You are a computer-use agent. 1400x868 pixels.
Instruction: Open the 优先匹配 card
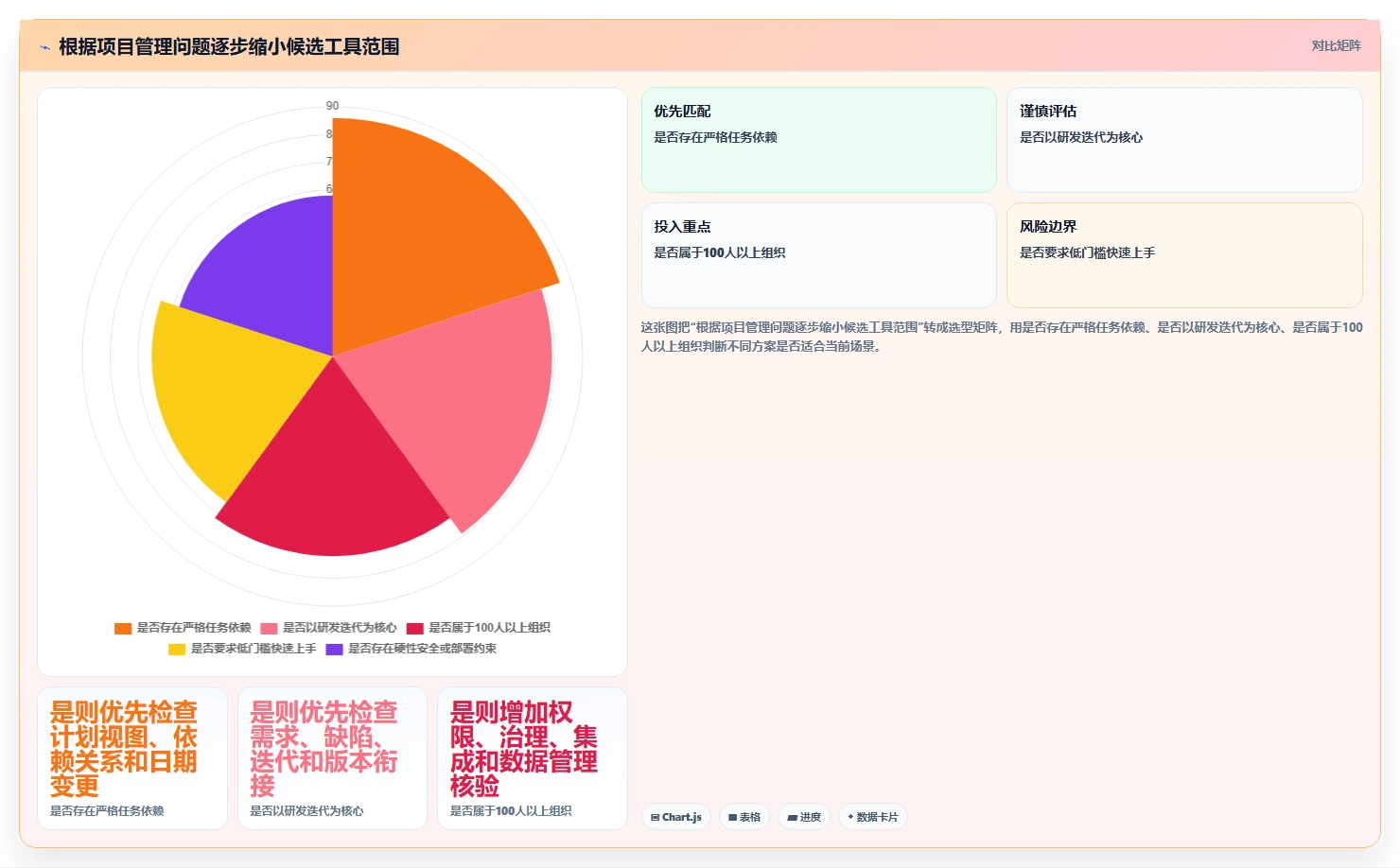[x=819, y=140]
